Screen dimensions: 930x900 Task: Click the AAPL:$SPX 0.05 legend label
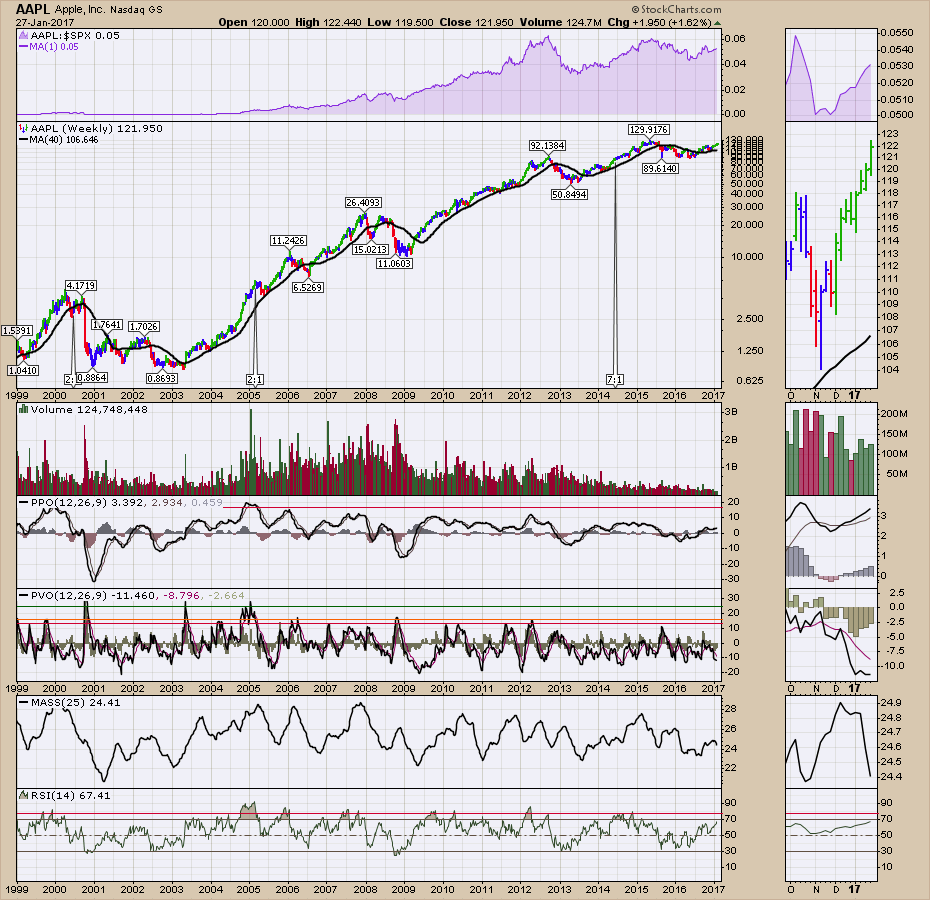pos(75,35)
